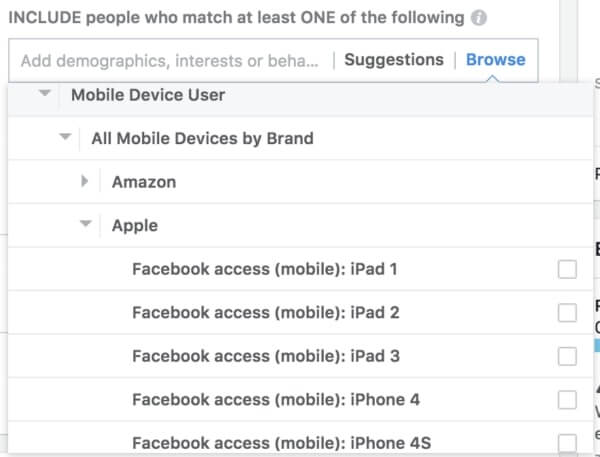Viewport: 600px width, 457px height.
Task: Select Mobile Device User category label
Action: [148, 95]
